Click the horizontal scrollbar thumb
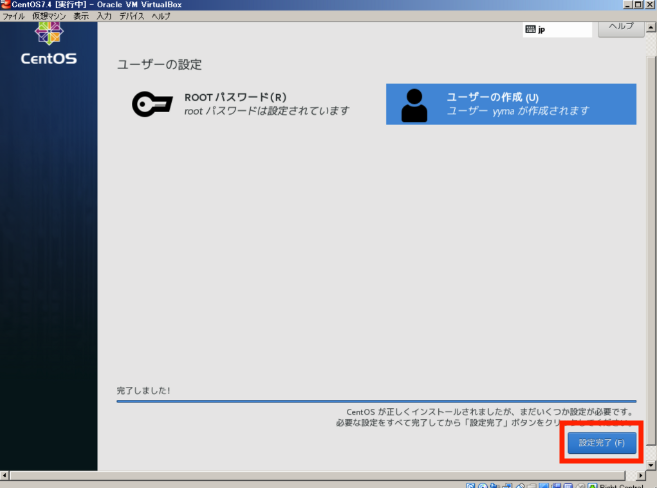 318,476
